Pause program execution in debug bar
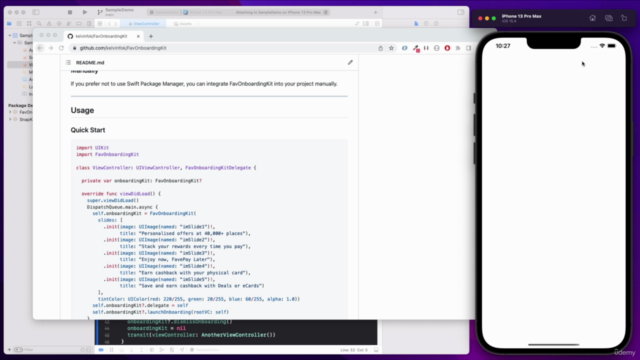Image resolution: width=640 pixels, height=360 pixels. [111, 350]
